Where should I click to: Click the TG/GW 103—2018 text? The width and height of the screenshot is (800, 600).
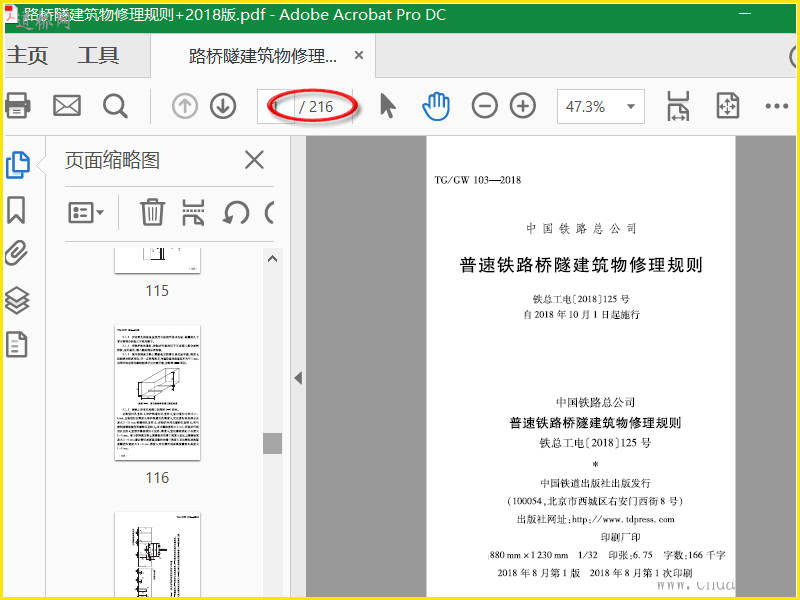(478, 180)
